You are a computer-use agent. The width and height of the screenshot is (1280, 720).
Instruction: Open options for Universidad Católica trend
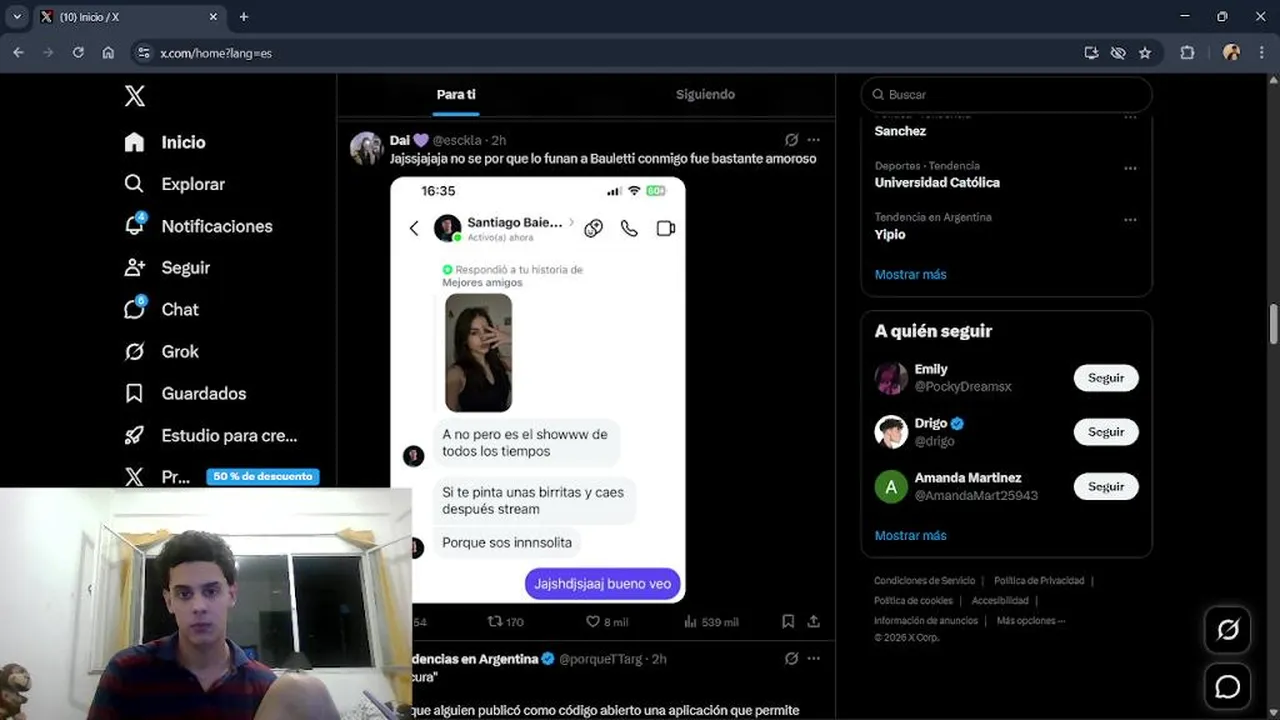[1130, 168]
